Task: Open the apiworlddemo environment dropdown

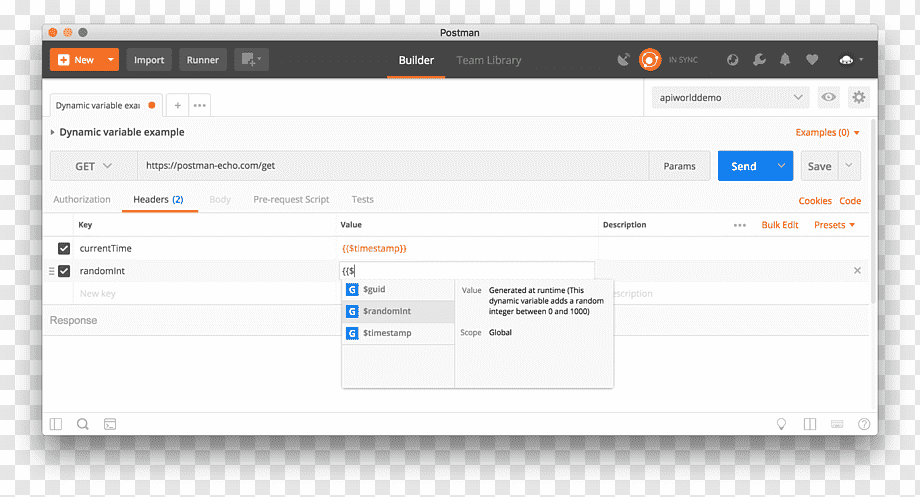Action: coord(730,97)
